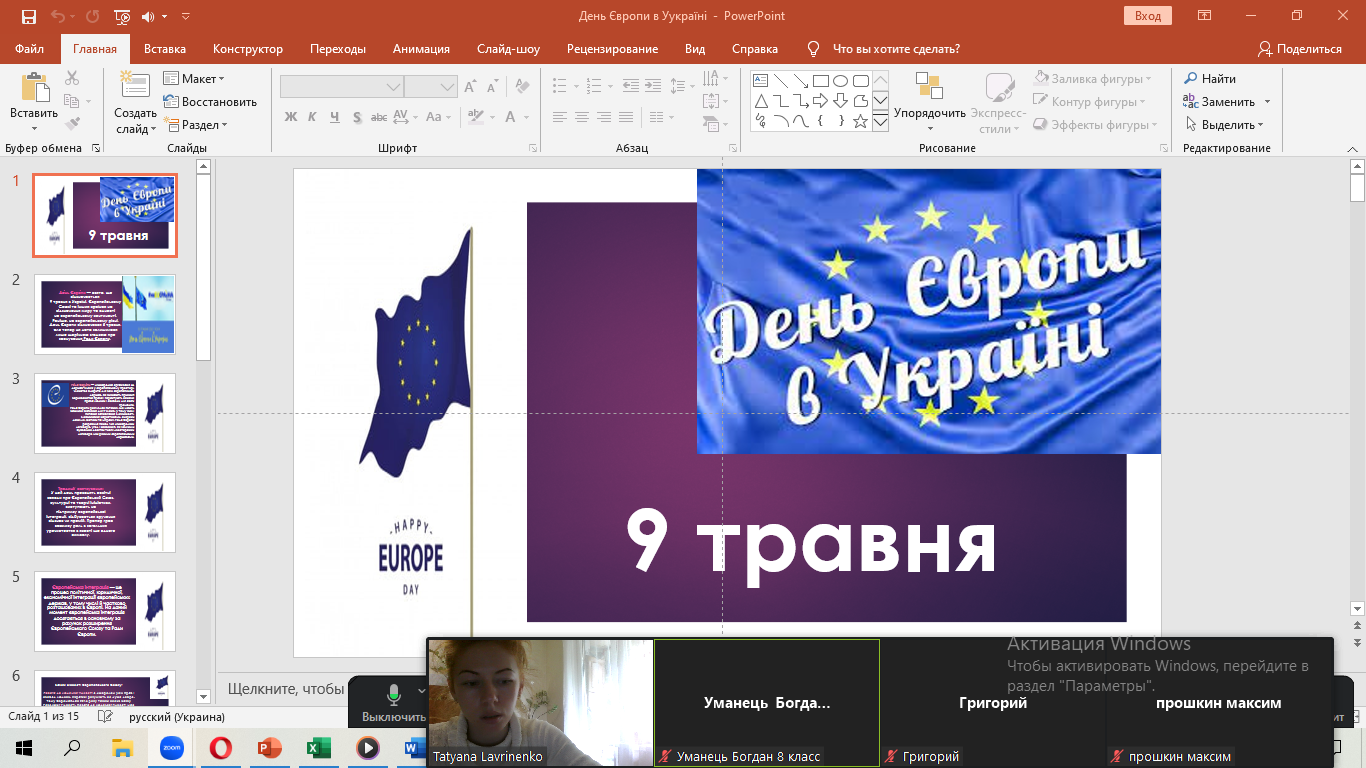Click the Cut scissors icon
Viewport: 1366px width, 768px height.
click(x=72, y=78)
